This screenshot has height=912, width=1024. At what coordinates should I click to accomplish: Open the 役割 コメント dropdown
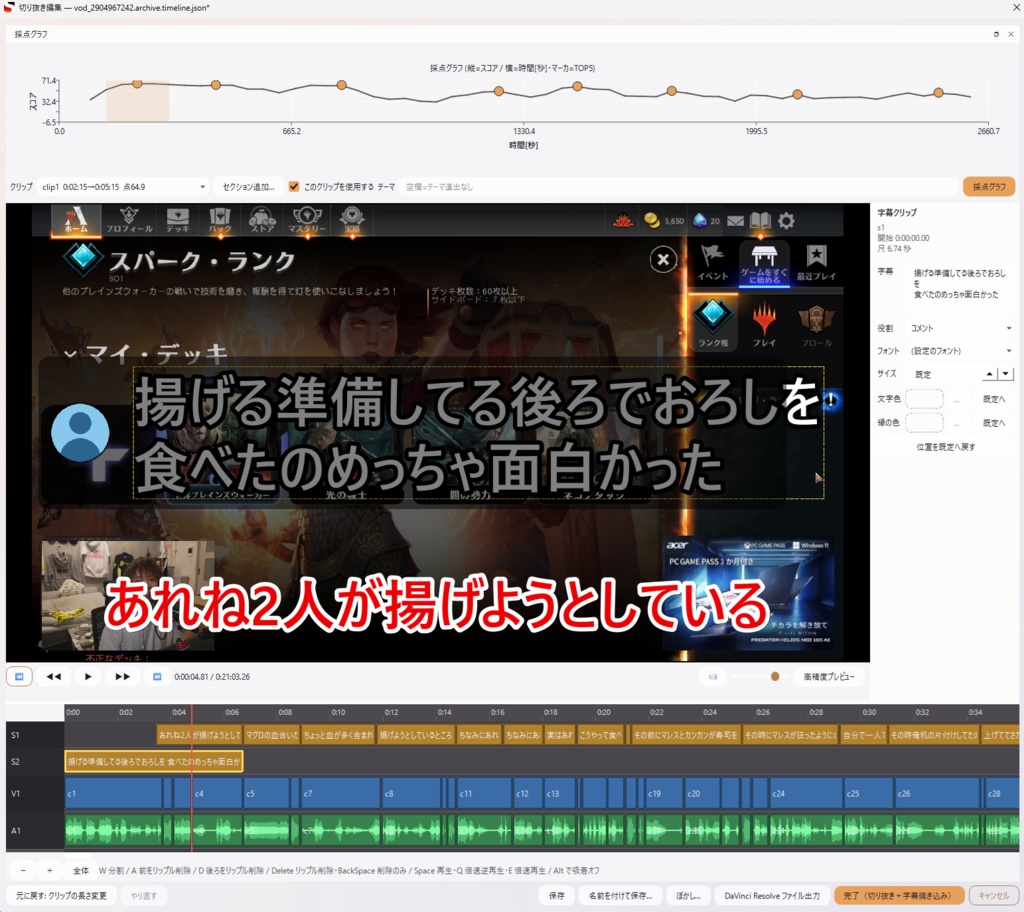coord(961,328)
